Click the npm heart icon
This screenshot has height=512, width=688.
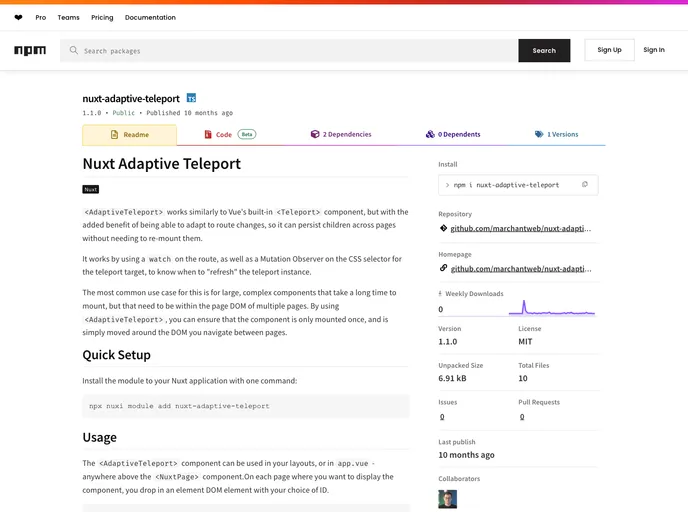click(18, 18)
